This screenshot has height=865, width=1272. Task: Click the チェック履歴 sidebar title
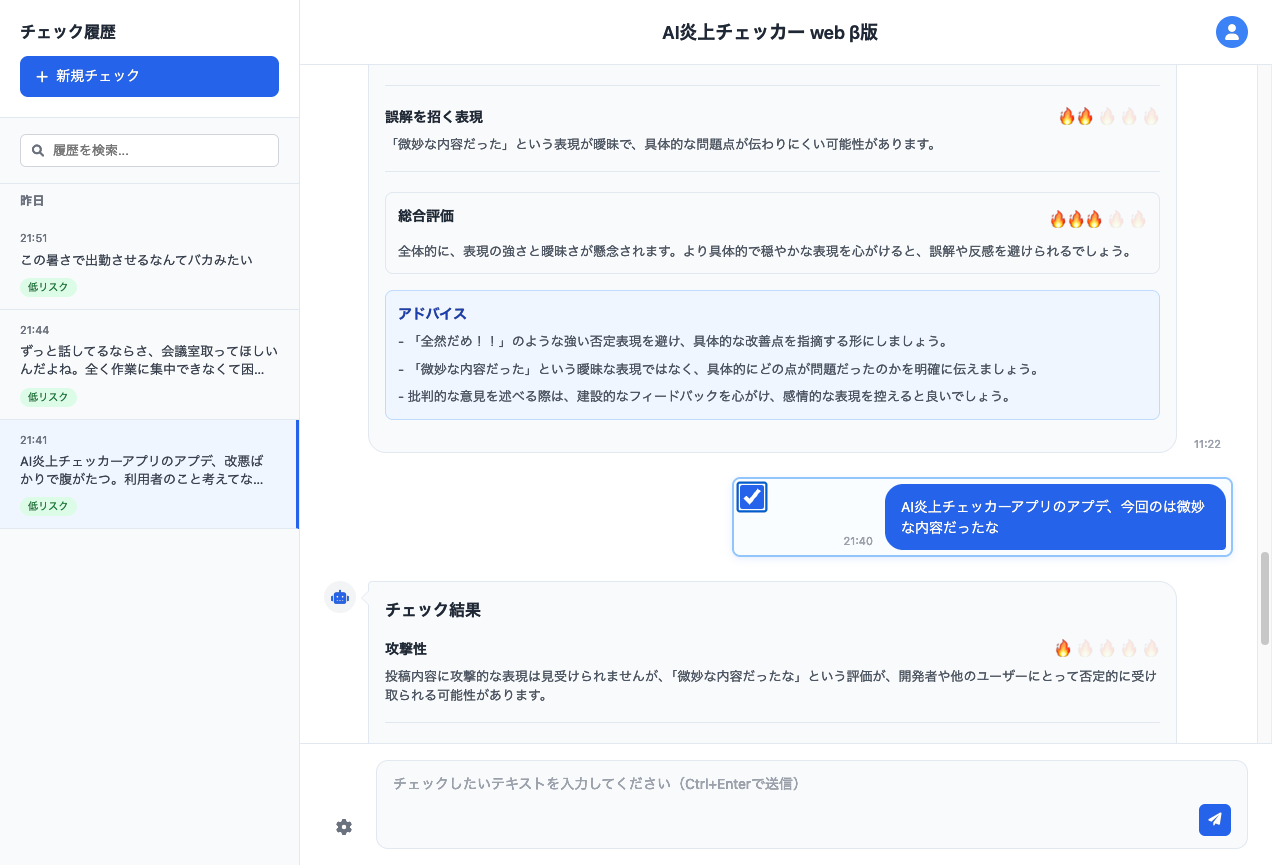point(68,32)
